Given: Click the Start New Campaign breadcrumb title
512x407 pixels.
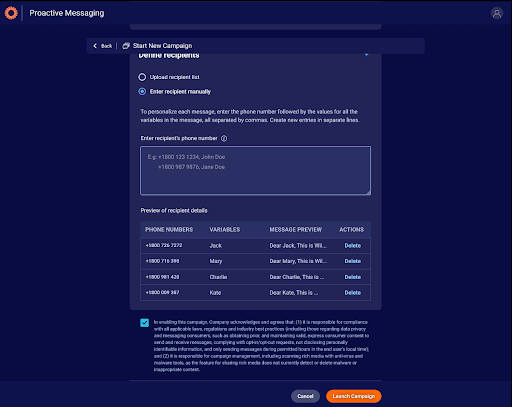Looking at the screenshot, I should [x=162, y=46].
